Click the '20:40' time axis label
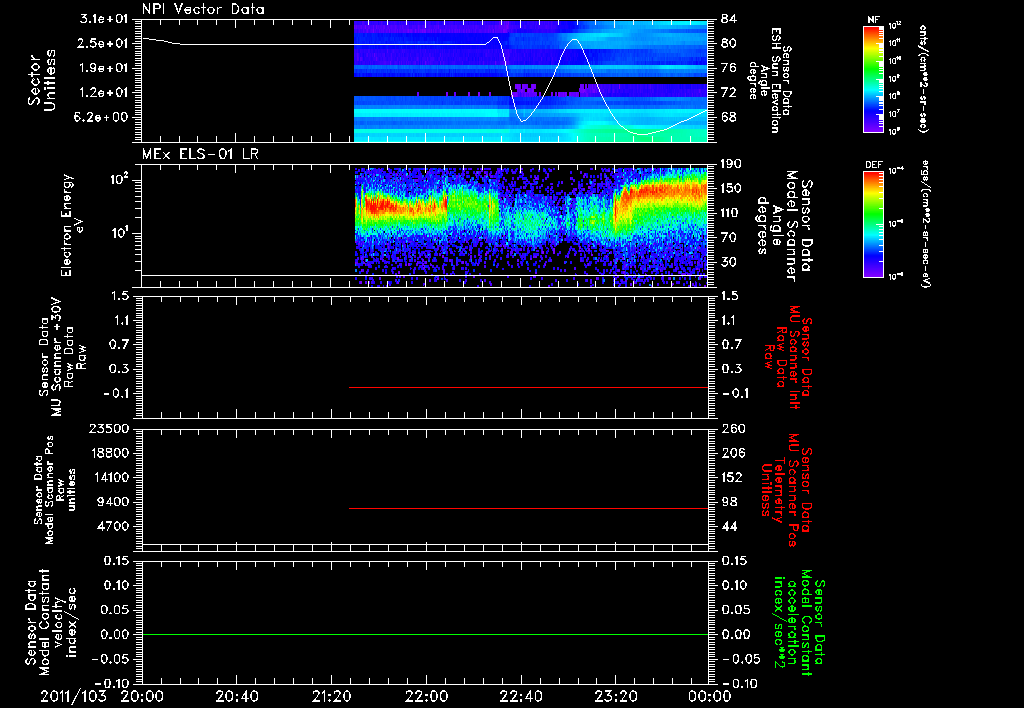The image size is (1024, 708). (x=236, y=696)
